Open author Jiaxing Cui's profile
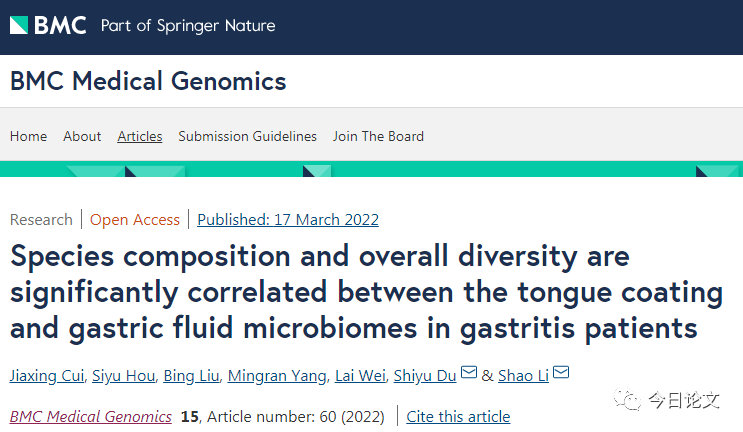This screenshot has height=432, width=743. pos(46,376)
